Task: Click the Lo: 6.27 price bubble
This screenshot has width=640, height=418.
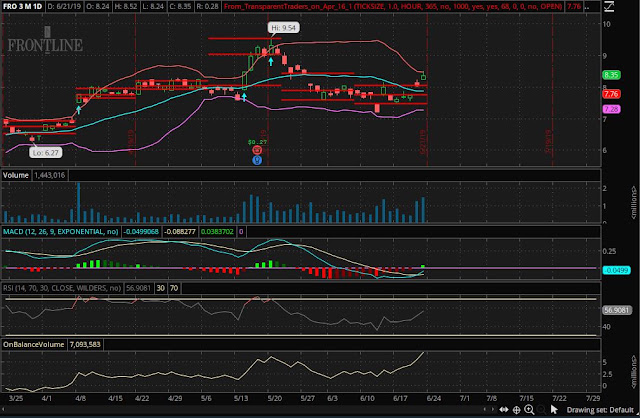Action: [x=46, y=153]
